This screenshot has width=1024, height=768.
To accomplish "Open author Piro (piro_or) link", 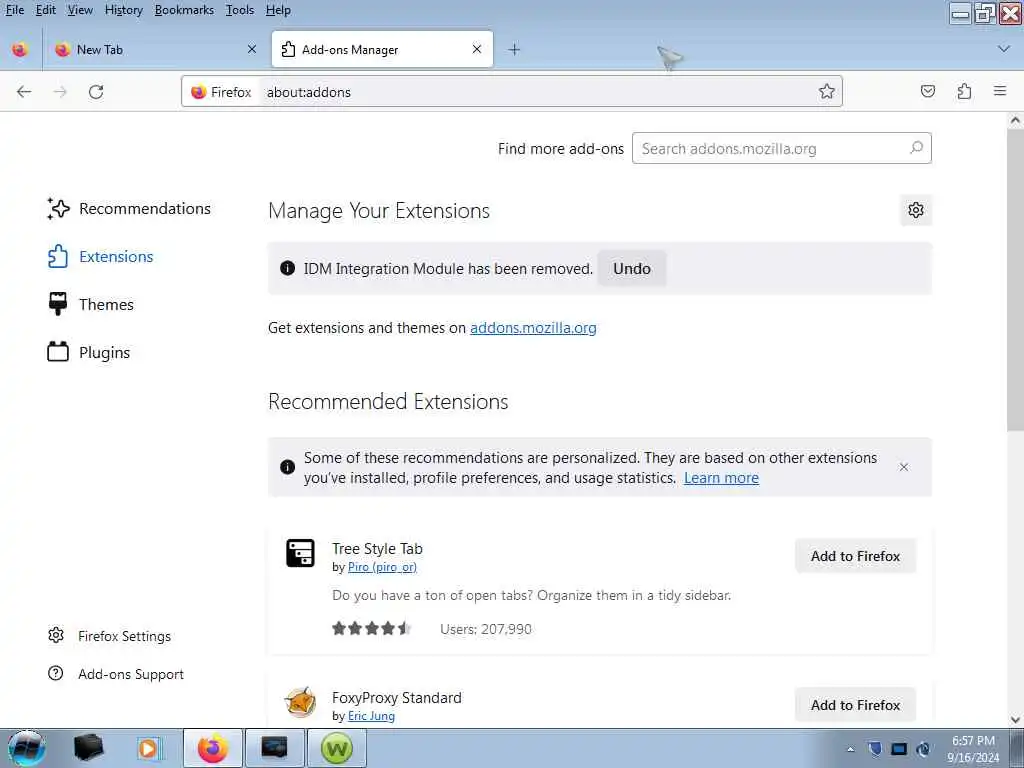I will (x=382, y=567).
